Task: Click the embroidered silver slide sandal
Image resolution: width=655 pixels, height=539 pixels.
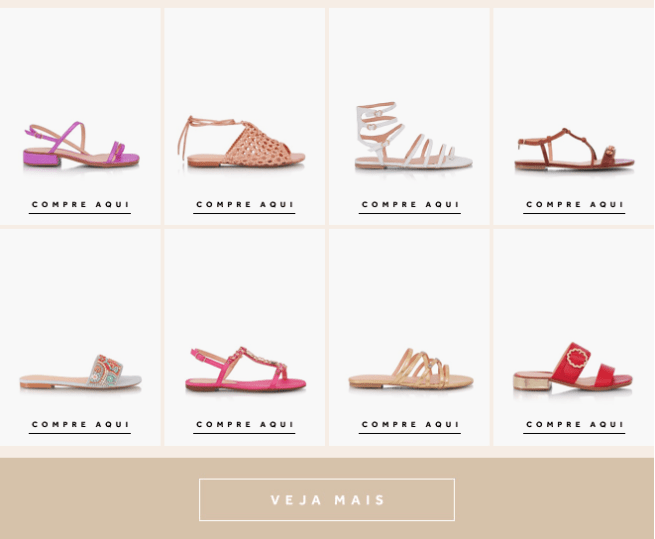Action: 81,372
